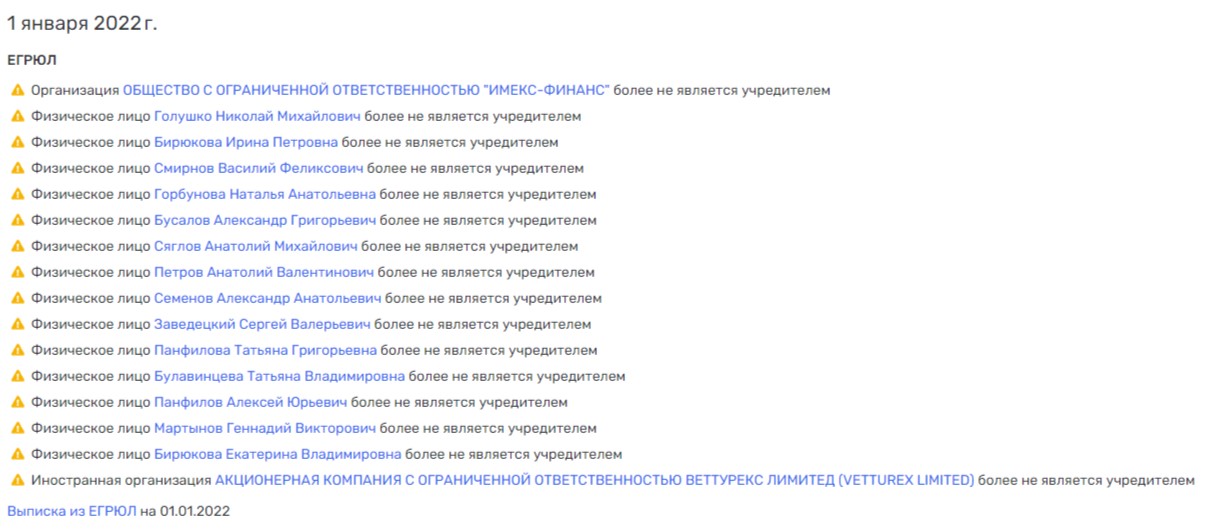Open Булавинцева Татьяна Владимировна link

(279, 376)
